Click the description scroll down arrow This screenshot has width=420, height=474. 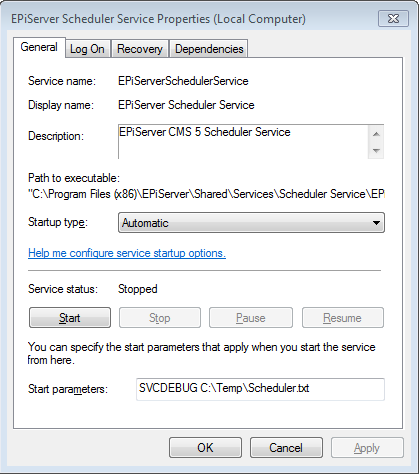coord(376,150)
